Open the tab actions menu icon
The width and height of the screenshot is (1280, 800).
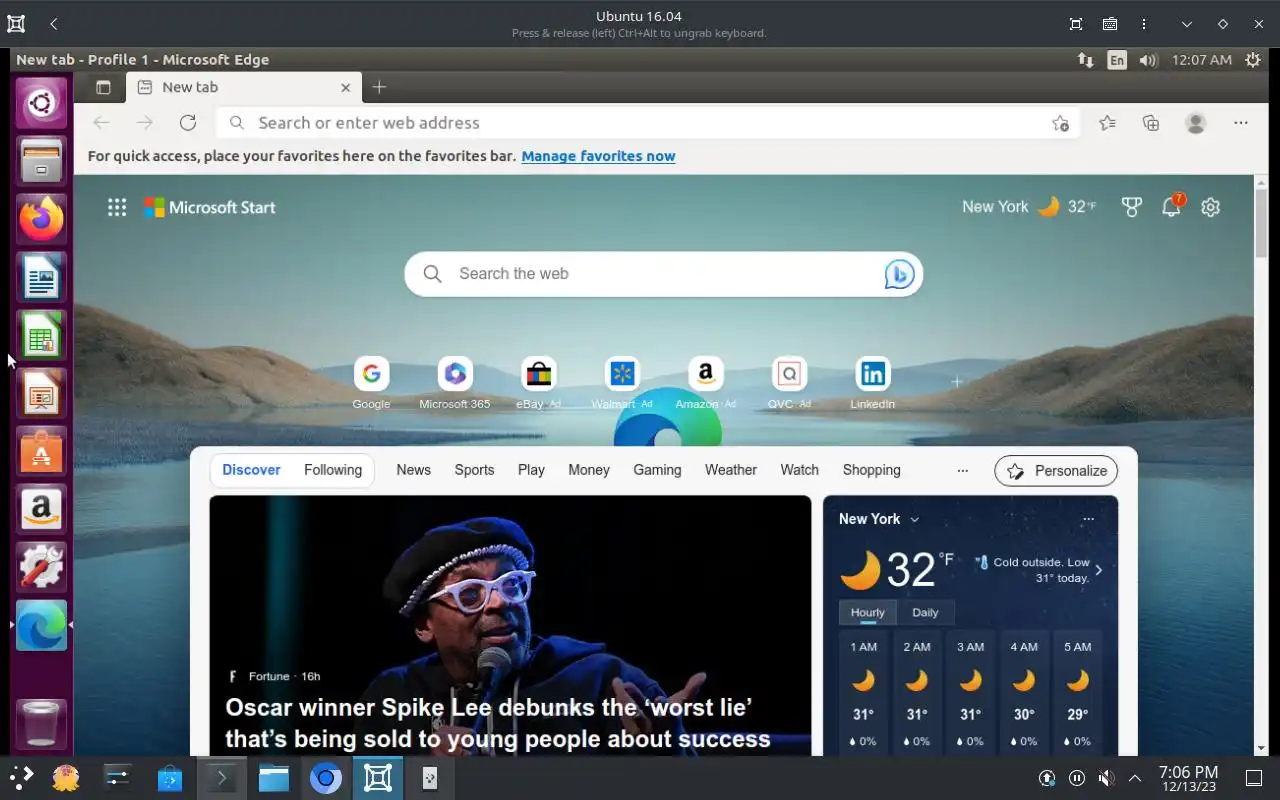(103, 87)
